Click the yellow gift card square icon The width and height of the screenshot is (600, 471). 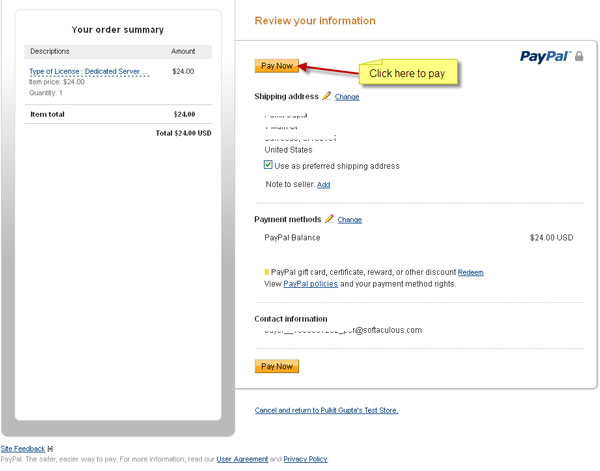pyautogui.click(x=267, y=272)
